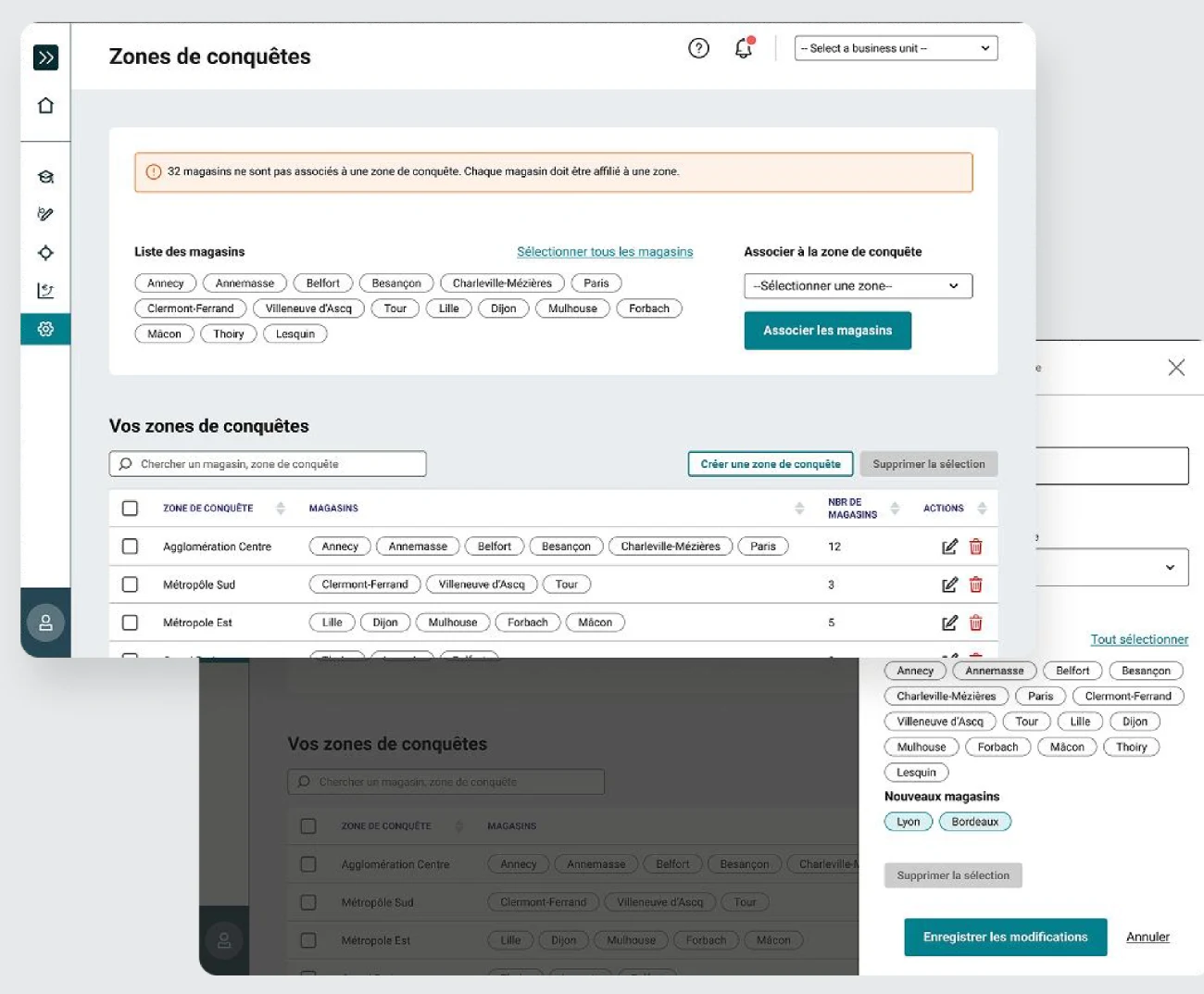The image size is (1204, 994).
Task: Click the warning message about 32 magasins
Action: [x=554, y=172]
